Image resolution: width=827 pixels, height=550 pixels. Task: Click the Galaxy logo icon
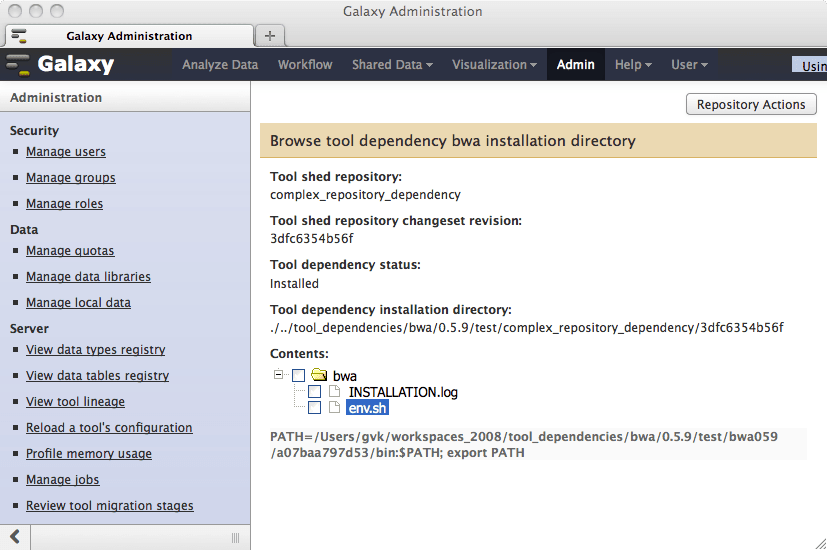[x=18, y=65]
